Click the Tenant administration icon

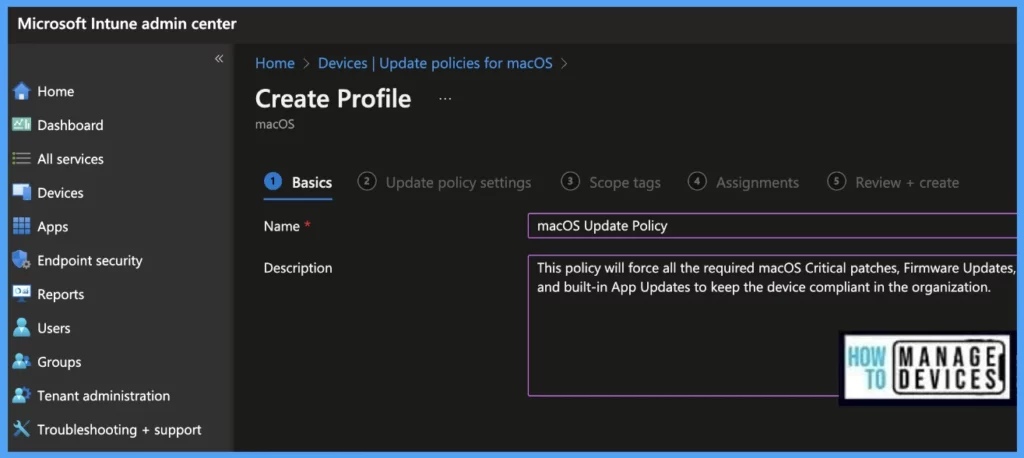(22, 396)
